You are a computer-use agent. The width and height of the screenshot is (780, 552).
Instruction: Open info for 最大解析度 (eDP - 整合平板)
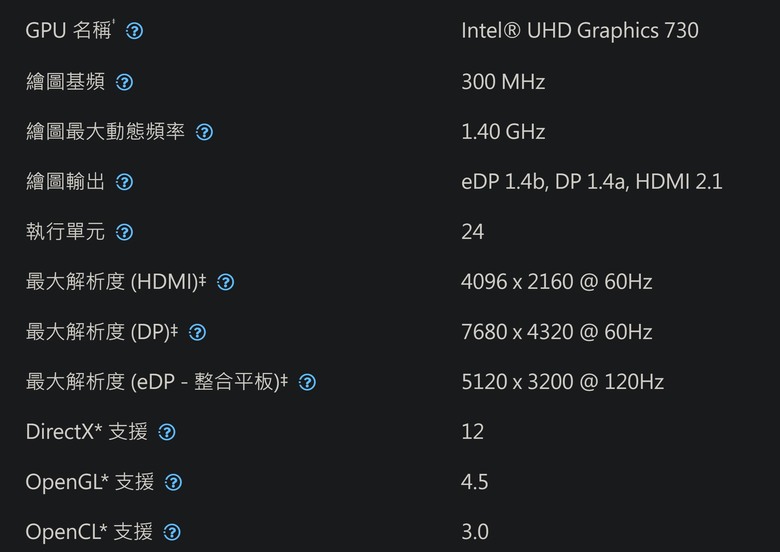[x=307, y=382]
